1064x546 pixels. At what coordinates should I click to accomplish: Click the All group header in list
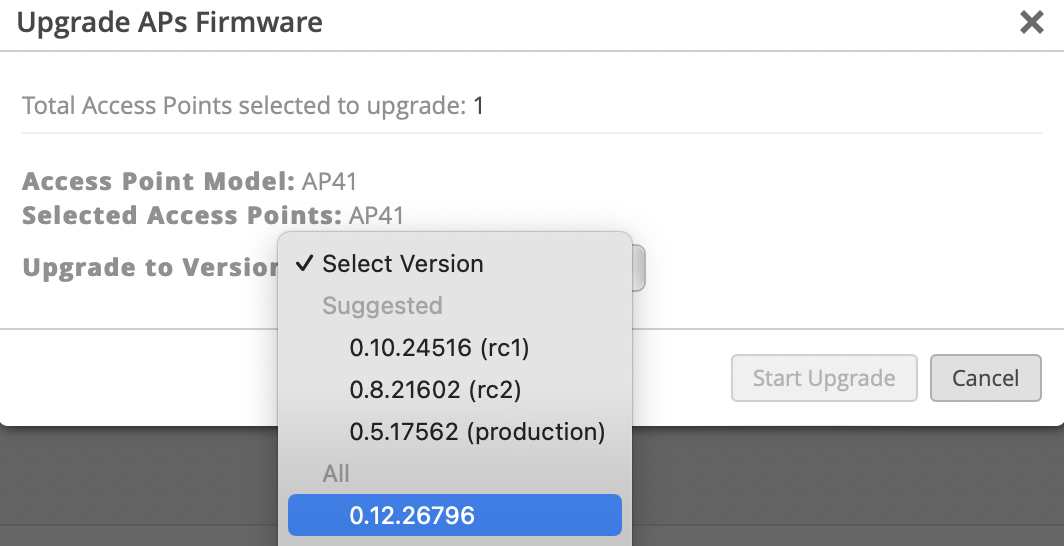click(336, 474)
